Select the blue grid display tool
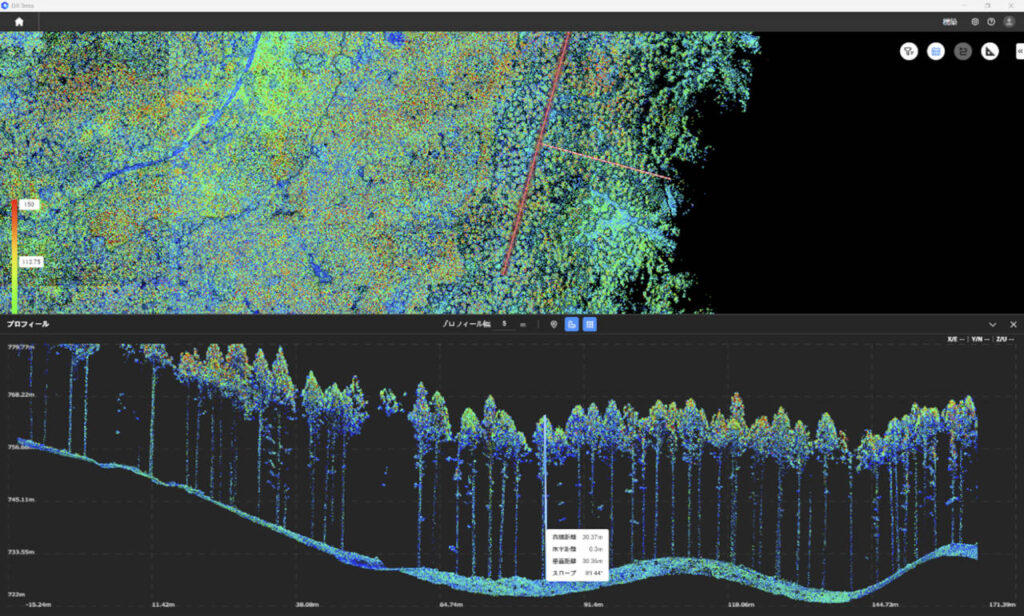The image size is (1024, 616). tap(936, 52)
